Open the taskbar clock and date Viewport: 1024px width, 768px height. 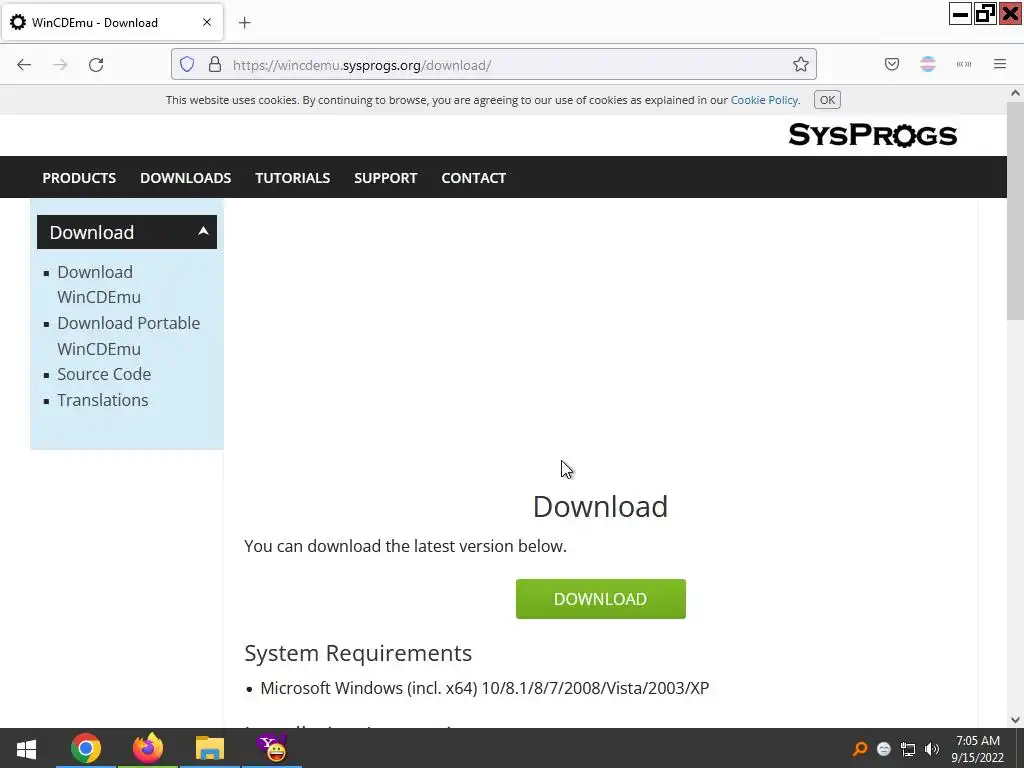coord(978,749)
